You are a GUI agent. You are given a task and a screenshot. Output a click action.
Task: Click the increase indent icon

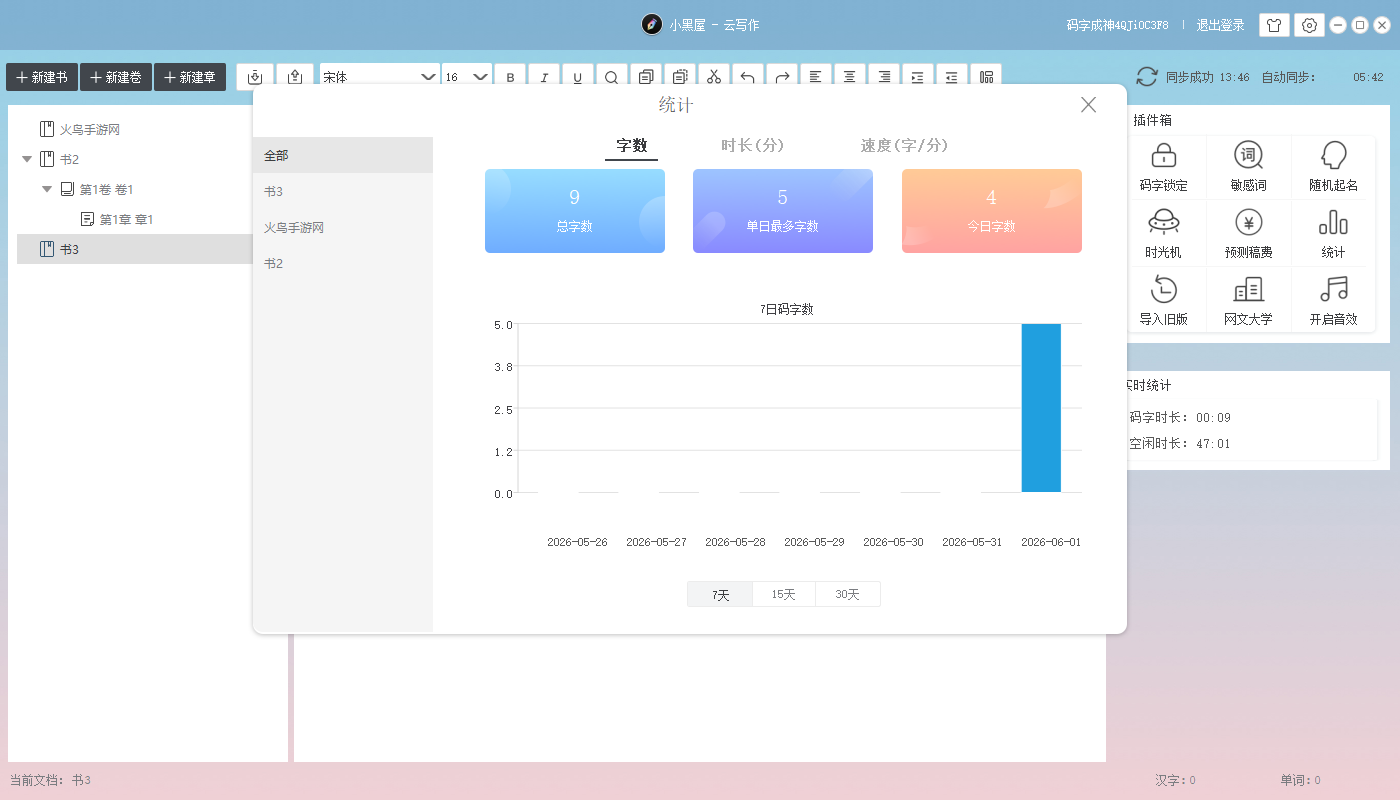918,77
